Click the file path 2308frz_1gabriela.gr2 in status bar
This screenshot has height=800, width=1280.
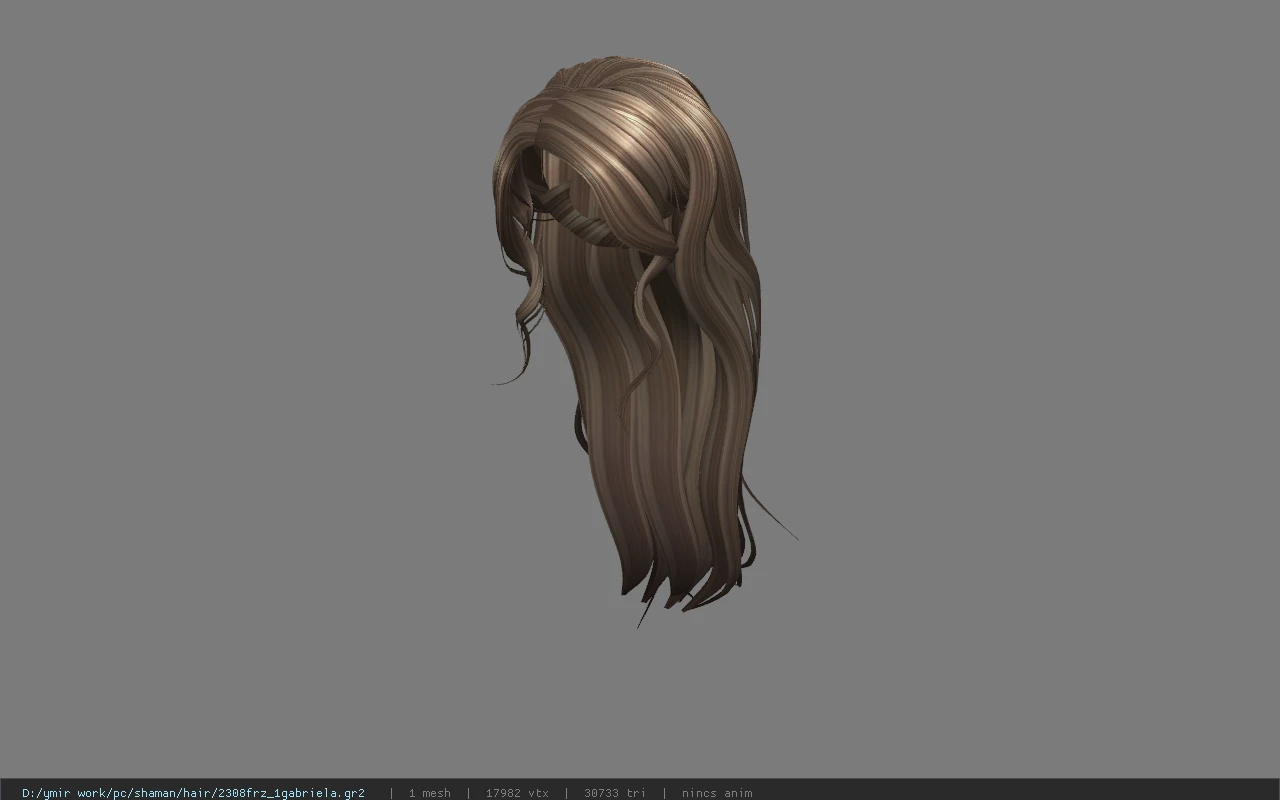click(x=193, y=793)
